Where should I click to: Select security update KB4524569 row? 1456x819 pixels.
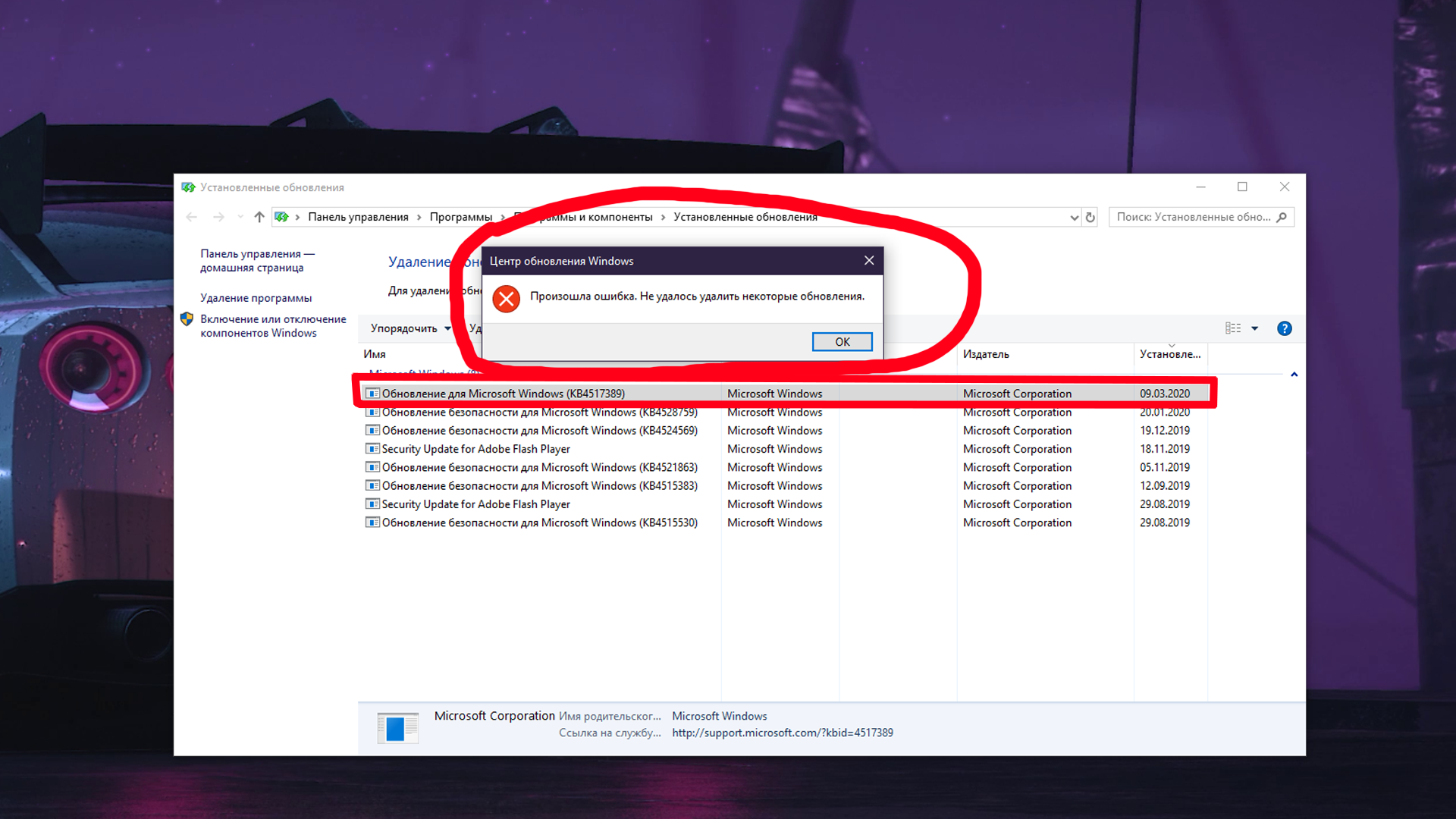coord(786,431)
